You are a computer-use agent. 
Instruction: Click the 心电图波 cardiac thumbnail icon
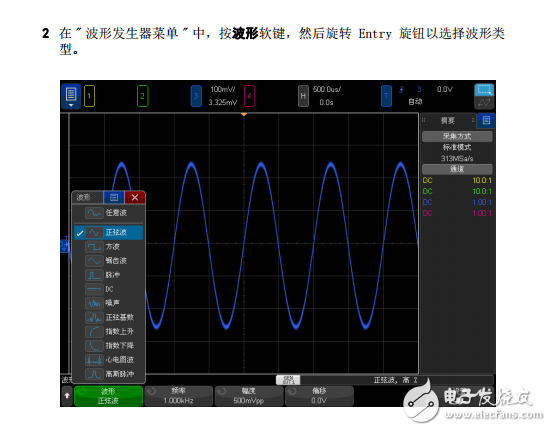point(94,360)
